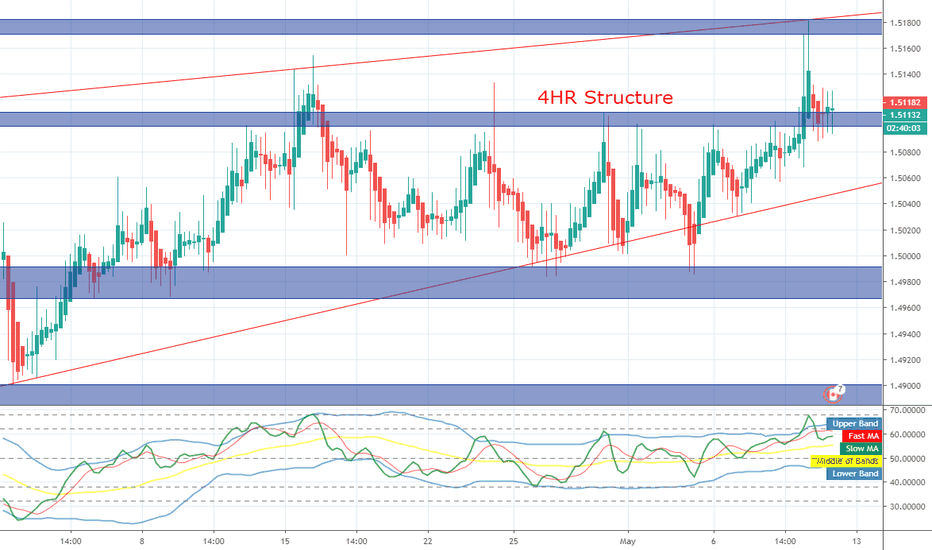Click the 1.49400 price axis label
The width and height of the screenshot is (932, 550).
pyautogui.click(x=905, y=334)
